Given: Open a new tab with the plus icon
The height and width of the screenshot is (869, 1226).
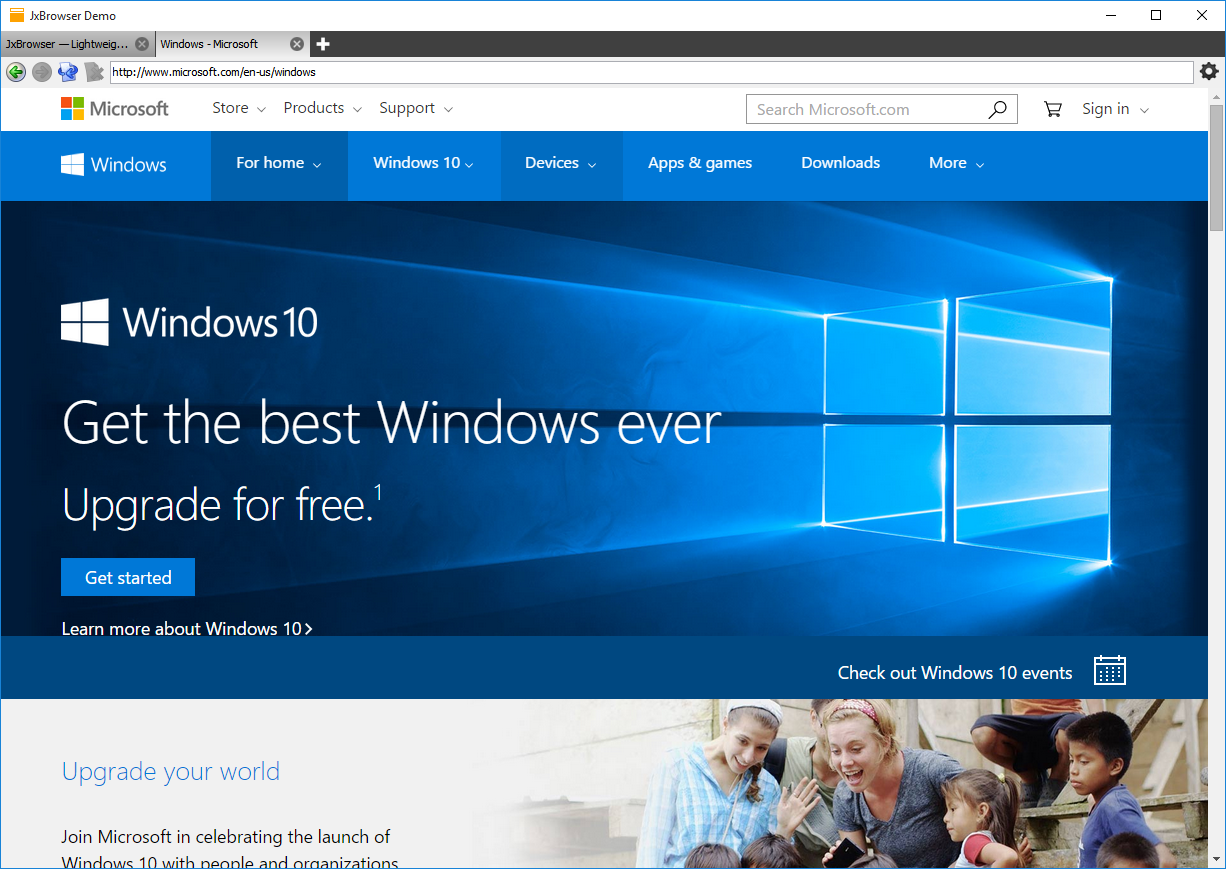Looking at the screenshot, I should pos(323,44).
